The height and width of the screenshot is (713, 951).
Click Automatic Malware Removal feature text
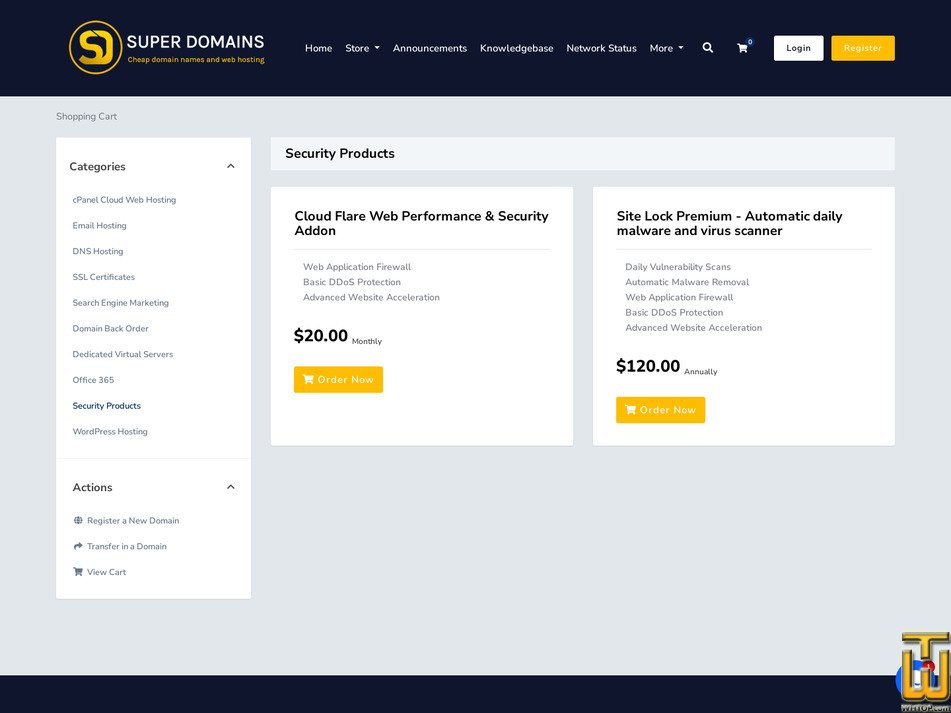[x=687, y=282]
